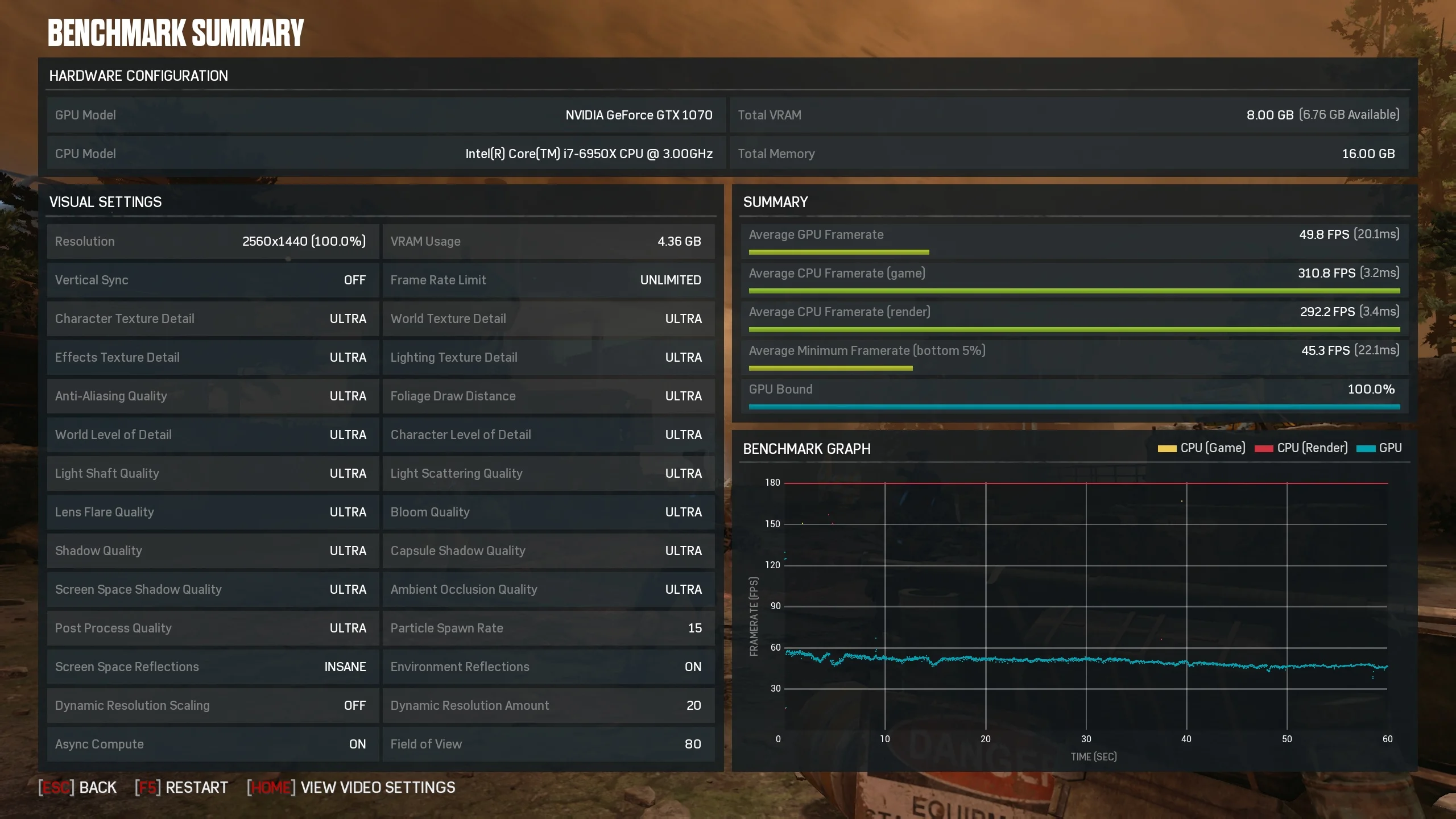Click Lens Flare Quality row
Image resolution: width=1456 pixels, height=819 pixels.
pyautogui.click(x=213, y=512)
